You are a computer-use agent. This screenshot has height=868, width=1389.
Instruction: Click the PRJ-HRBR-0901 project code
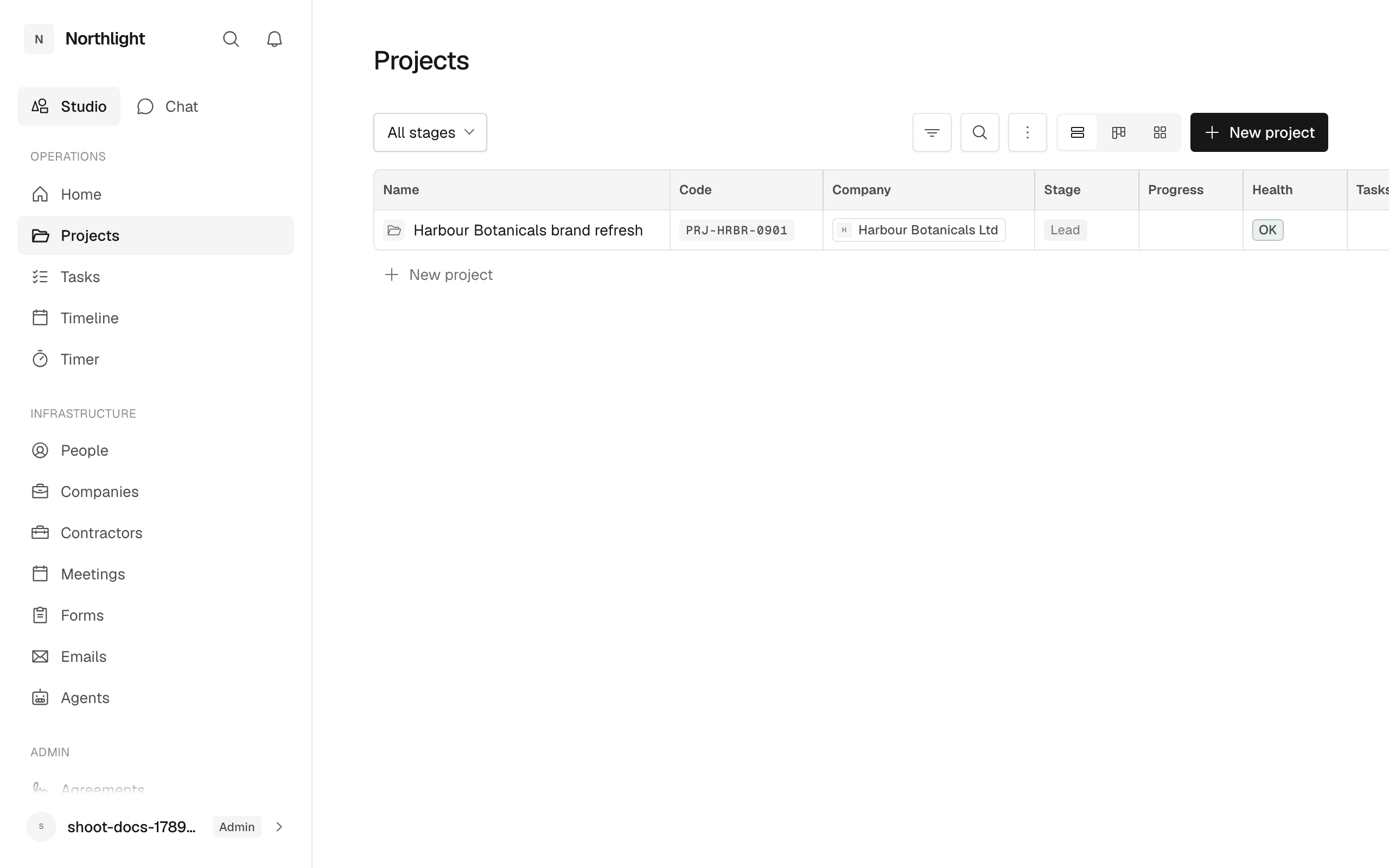[736, 230]
